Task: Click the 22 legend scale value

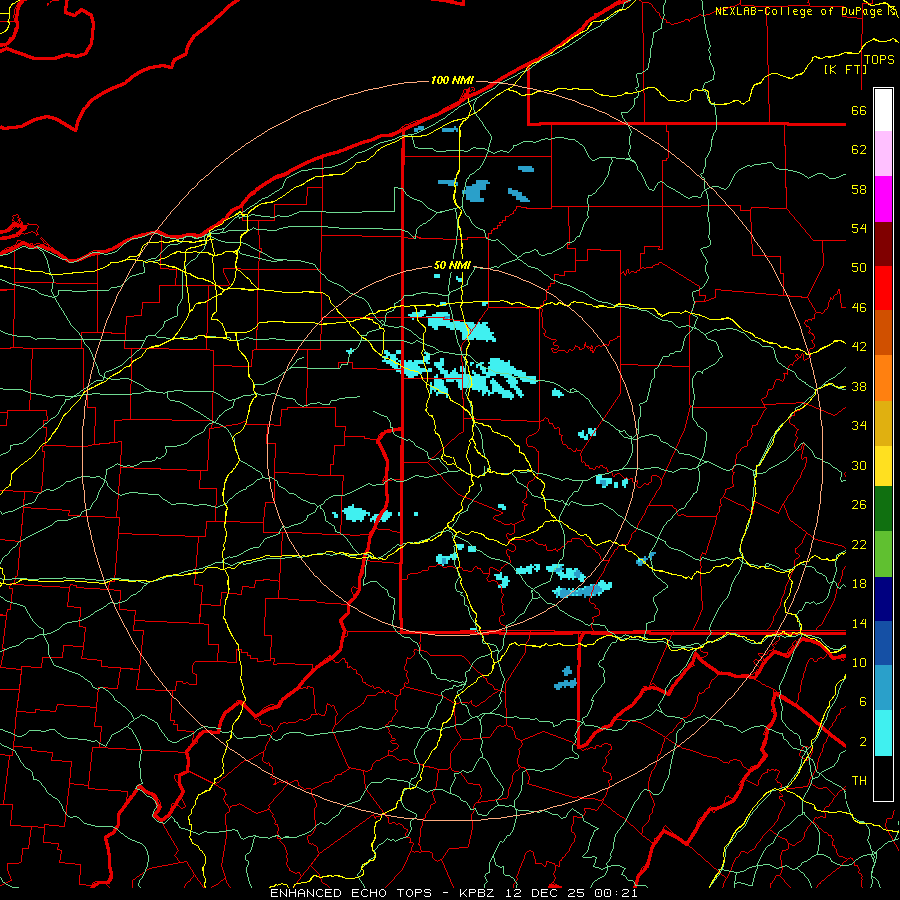Action: pos(859,544)
